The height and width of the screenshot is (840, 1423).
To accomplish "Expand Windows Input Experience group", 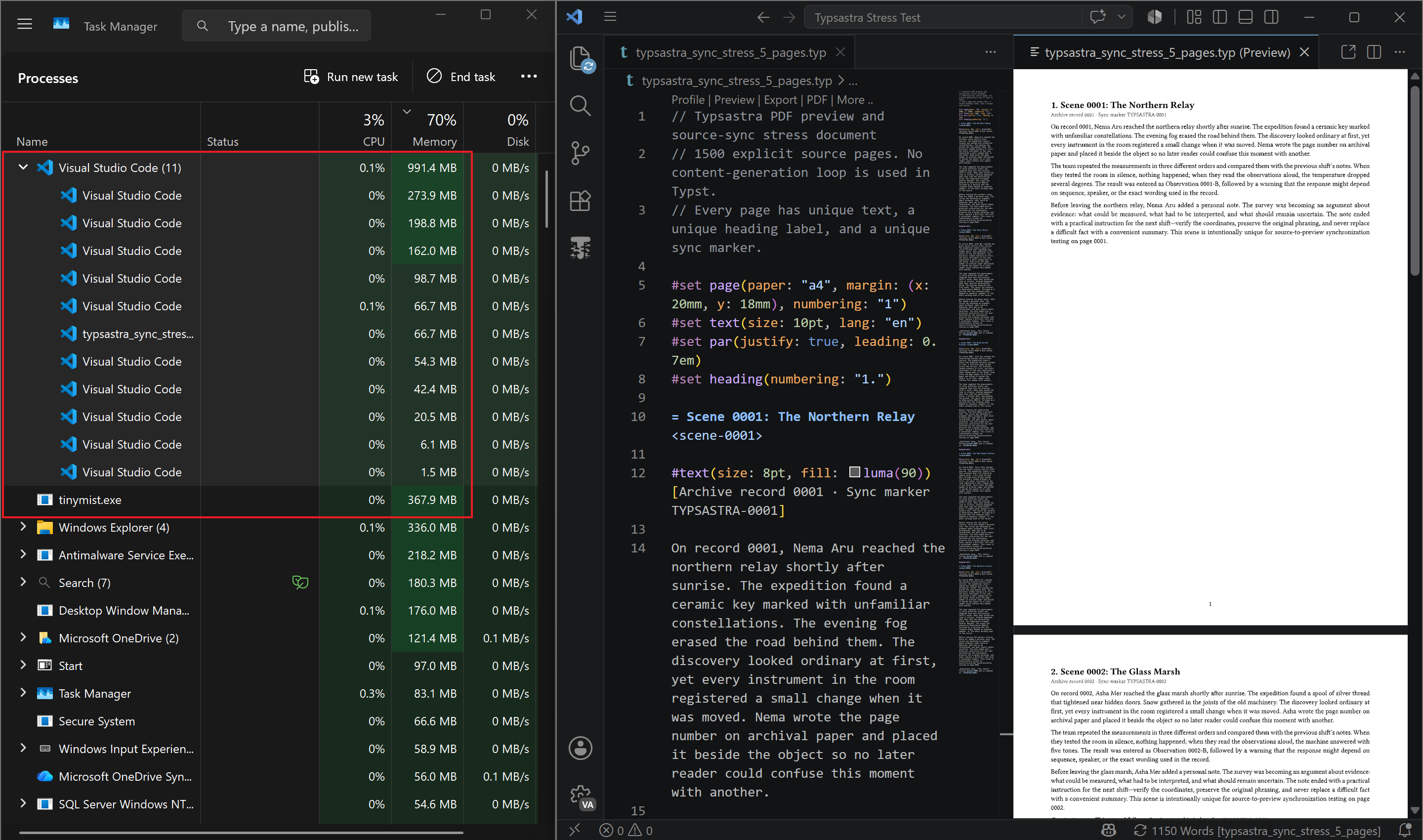I will (x=23, y=748).
